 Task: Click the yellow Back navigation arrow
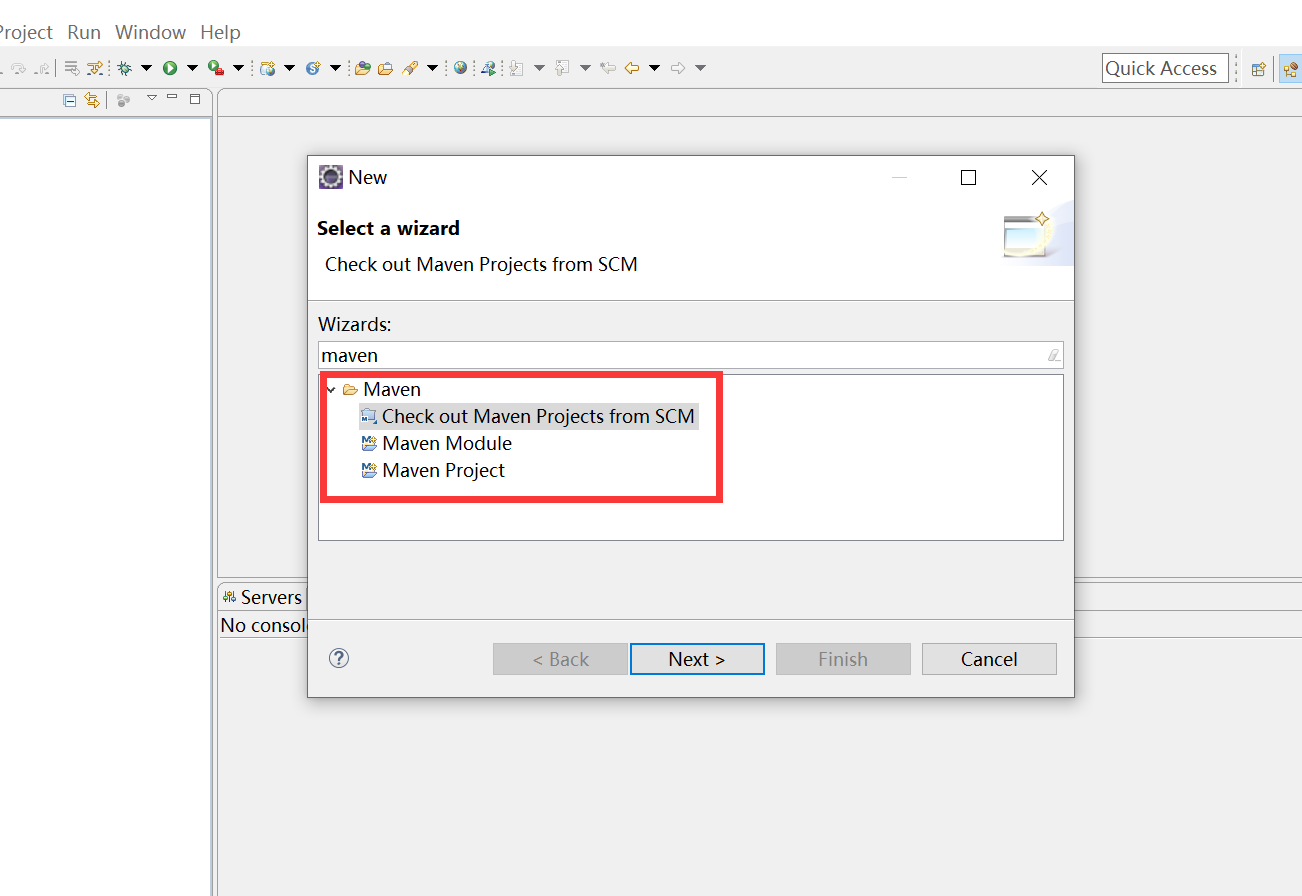pyautogui.click(x=631, y=68)
